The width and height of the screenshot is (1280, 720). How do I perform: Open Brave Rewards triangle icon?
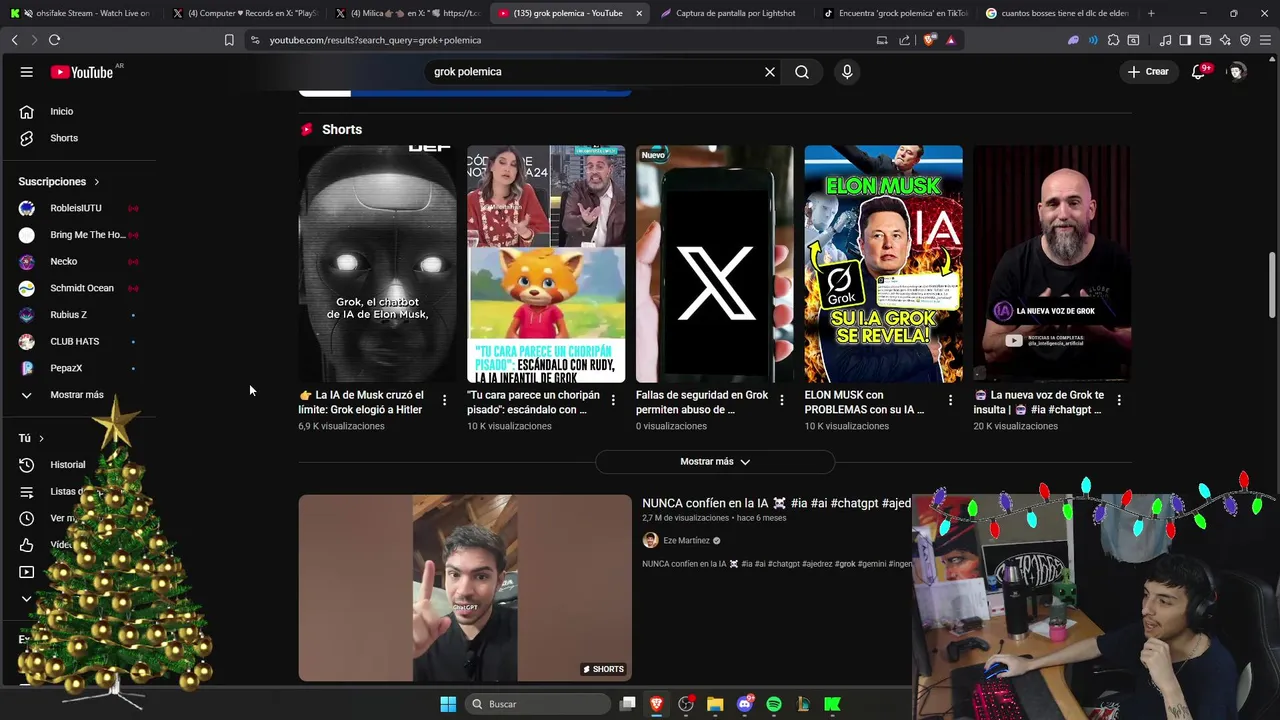coord(950,40)
